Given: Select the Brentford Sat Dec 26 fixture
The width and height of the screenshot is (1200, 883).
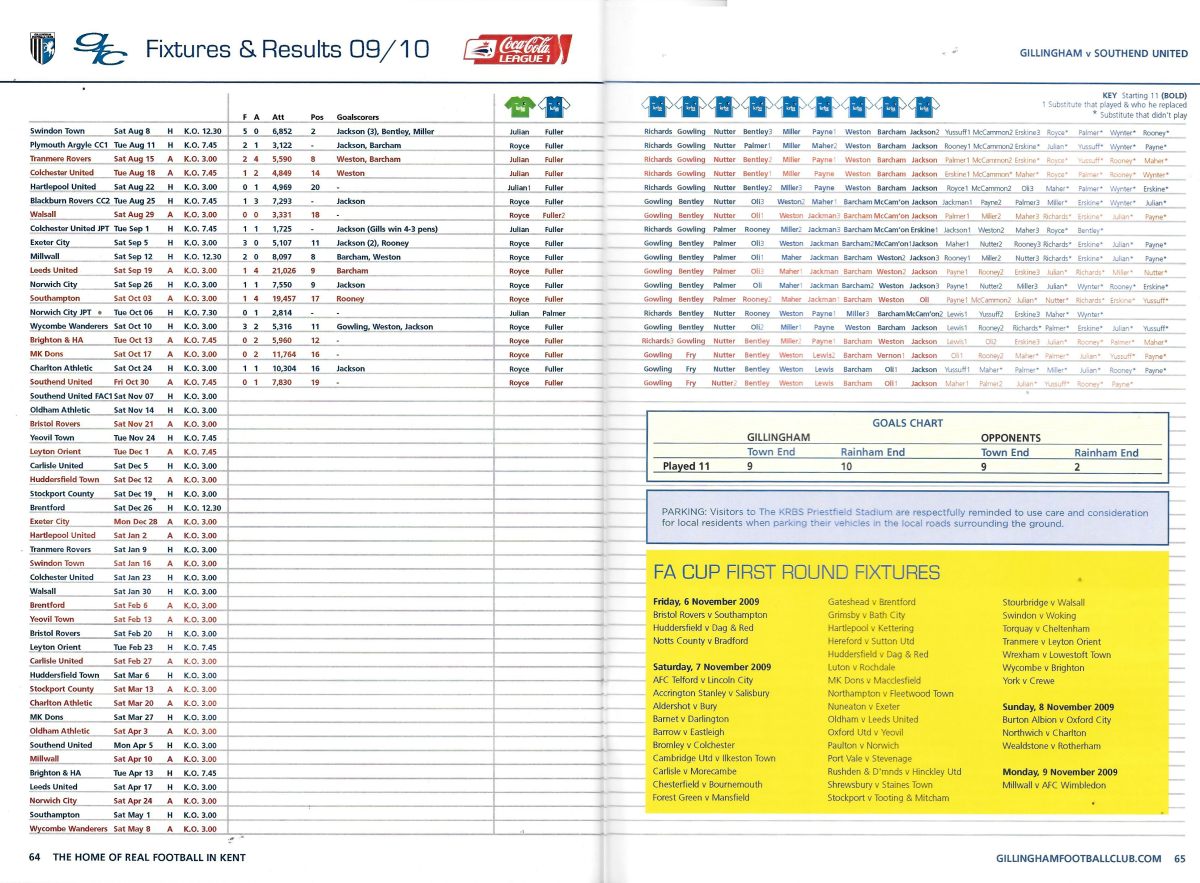Looking at the screenshot, I should [x=125, y=507].
